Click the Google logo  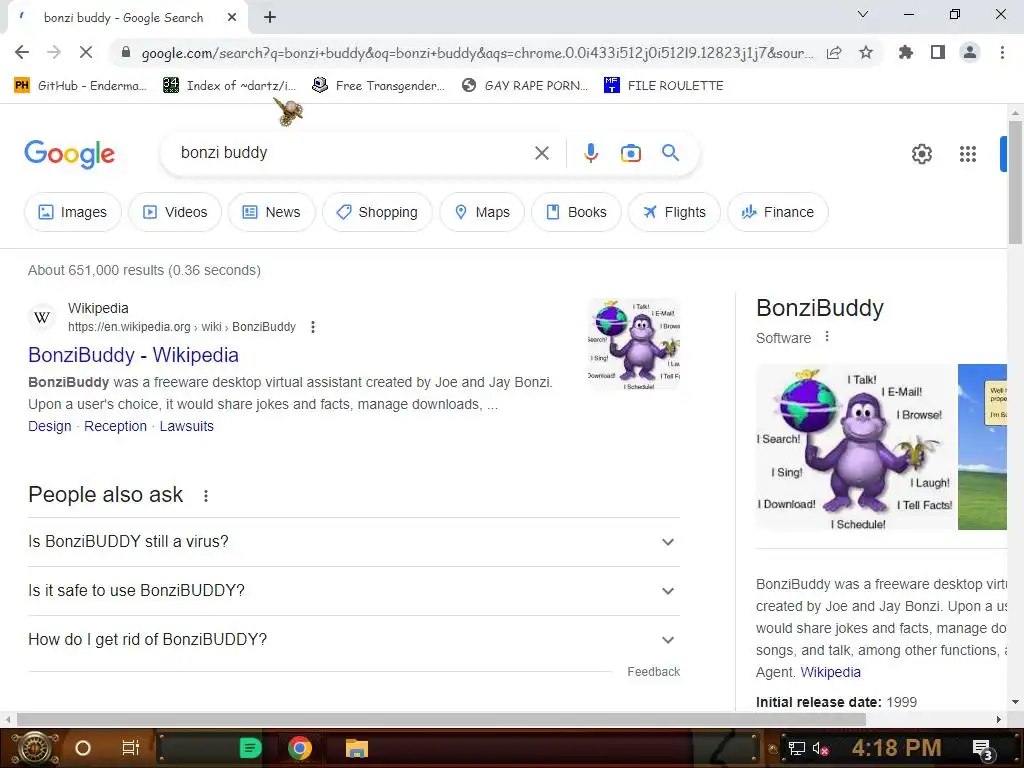(69, 154)
